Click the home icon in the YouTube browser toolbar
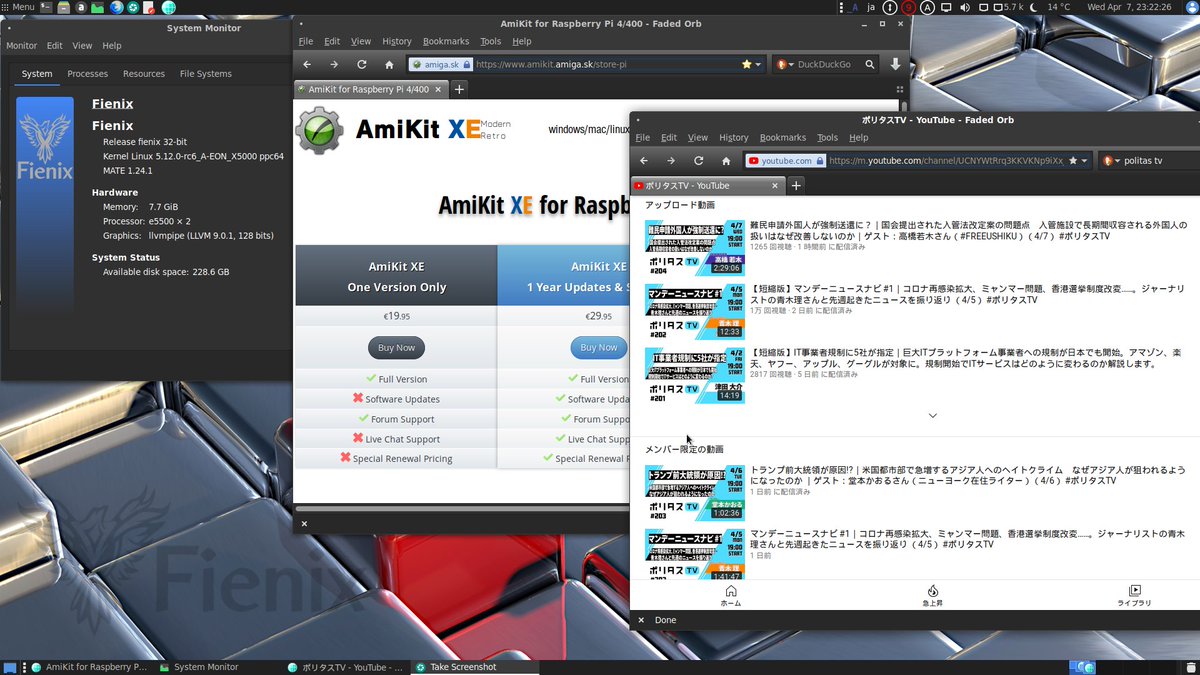 tap(726, 160)
